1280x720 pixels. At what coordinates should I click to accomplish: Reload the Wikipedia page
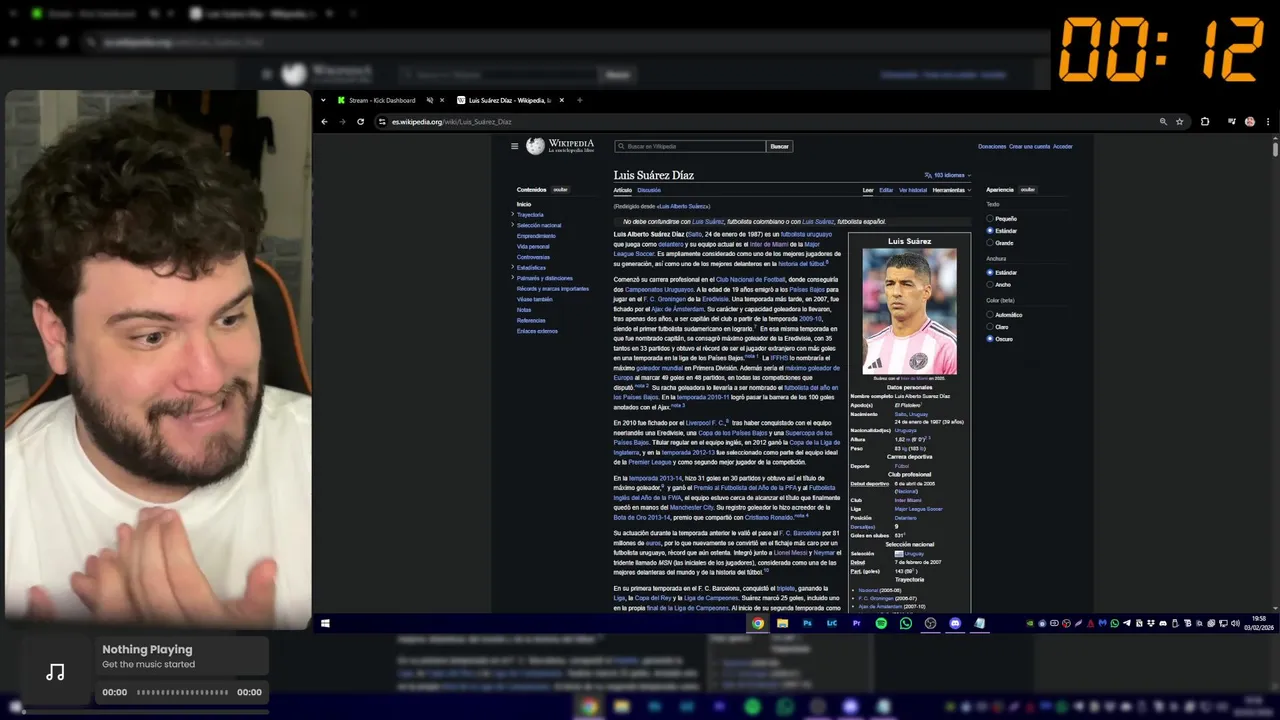pyautogui.click(x=360, y=122)
